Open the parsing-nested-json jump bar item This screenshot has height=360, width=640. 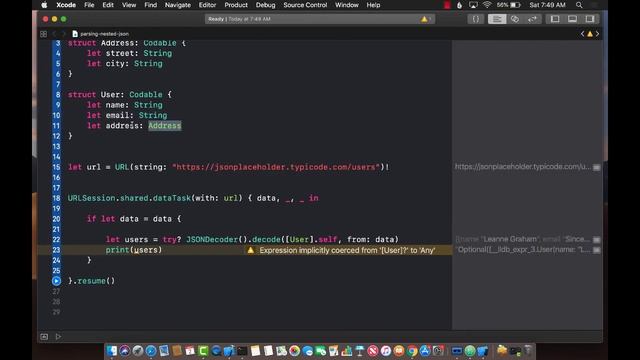click(100, 34)
